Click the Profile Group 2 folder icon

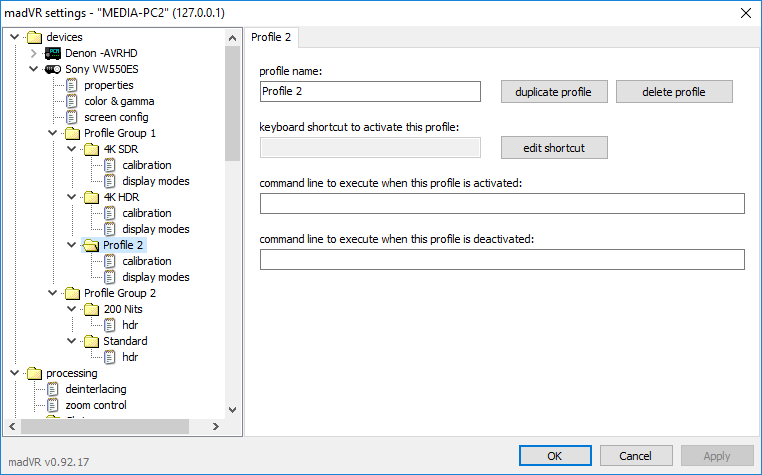click(72, 293)
